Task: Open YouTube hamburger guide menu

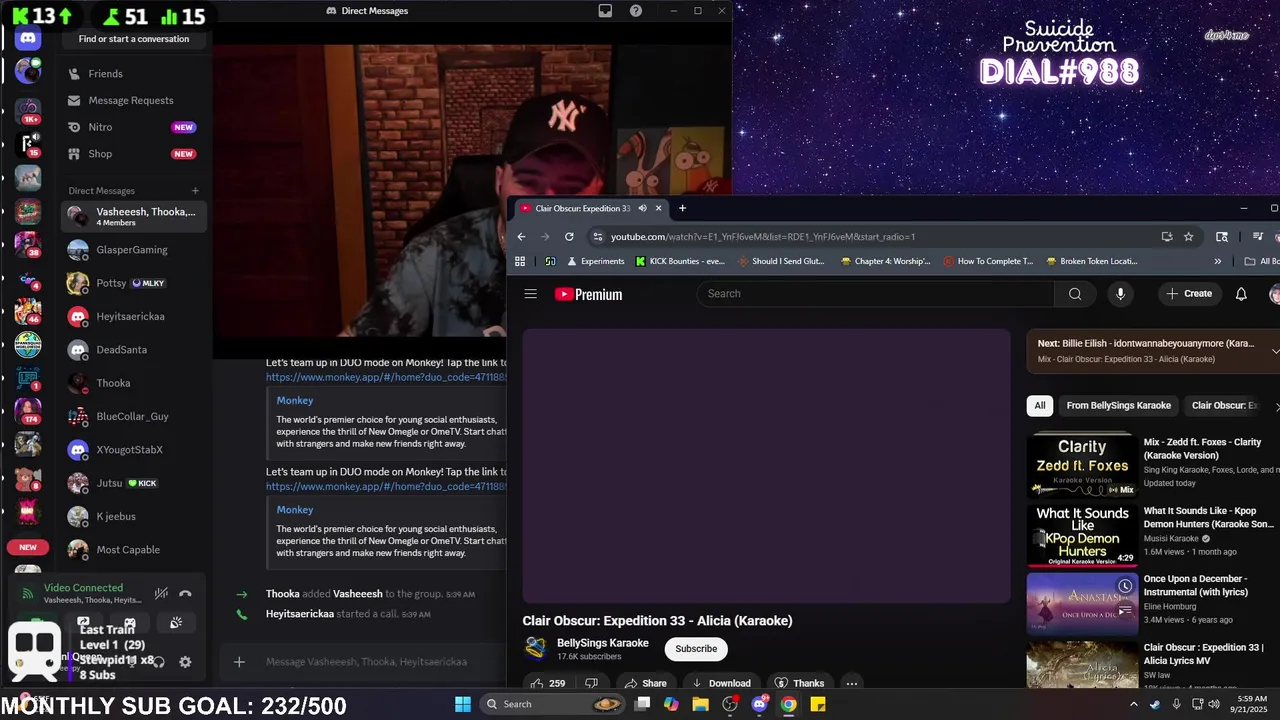Action: 531,294
